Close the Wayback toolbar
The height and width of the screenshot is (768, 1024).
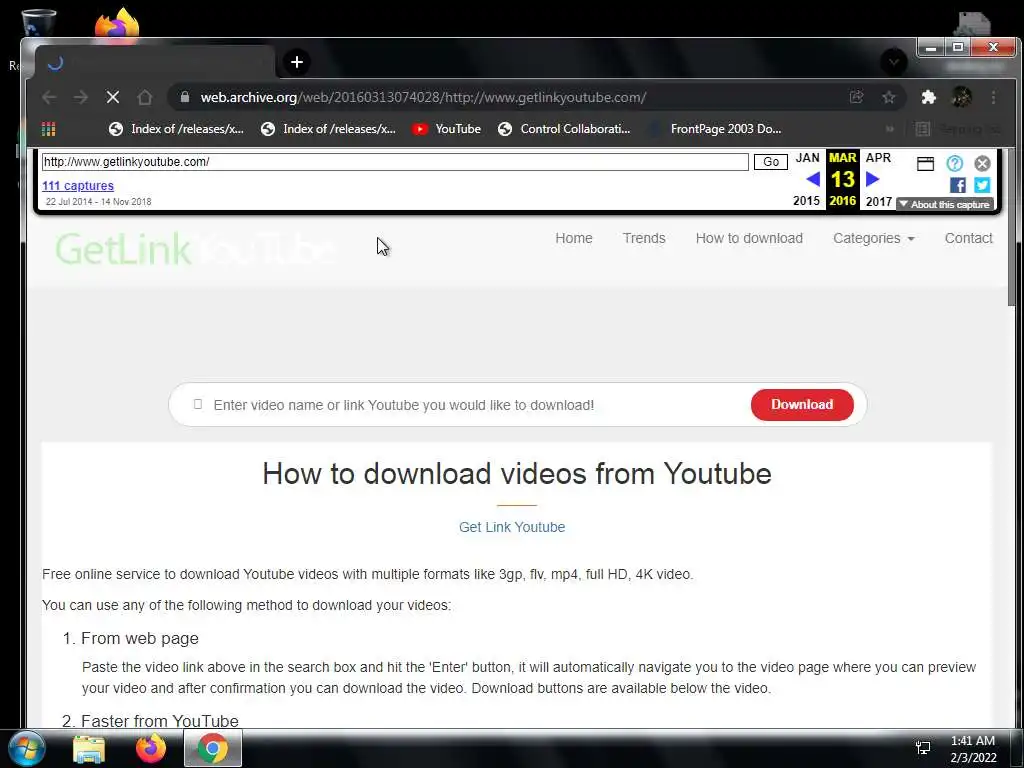982,164
